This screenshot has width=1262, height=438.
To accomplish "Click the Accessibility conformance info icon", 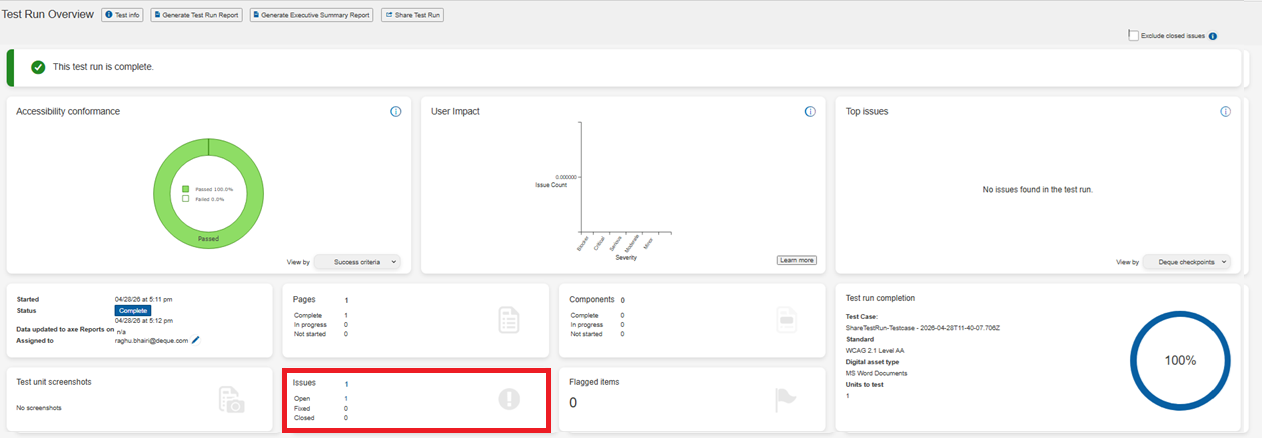I will (x=396, y=111).
